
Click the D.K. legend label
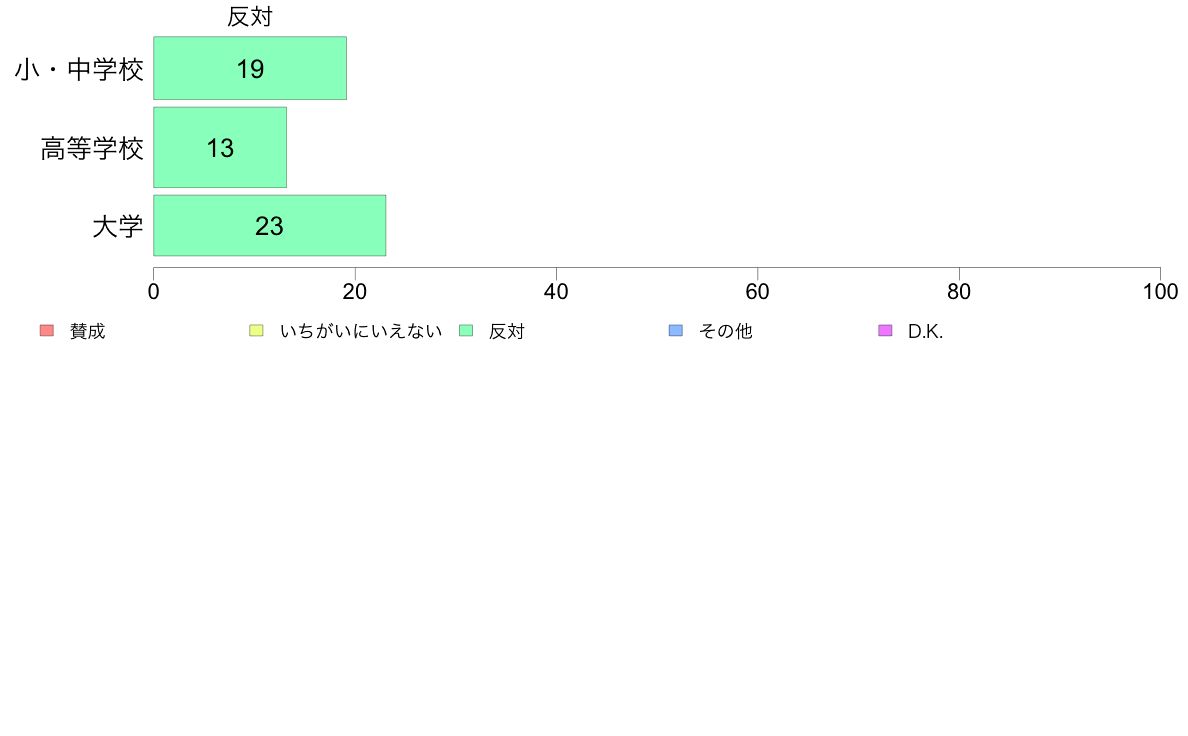pos(925,331)
